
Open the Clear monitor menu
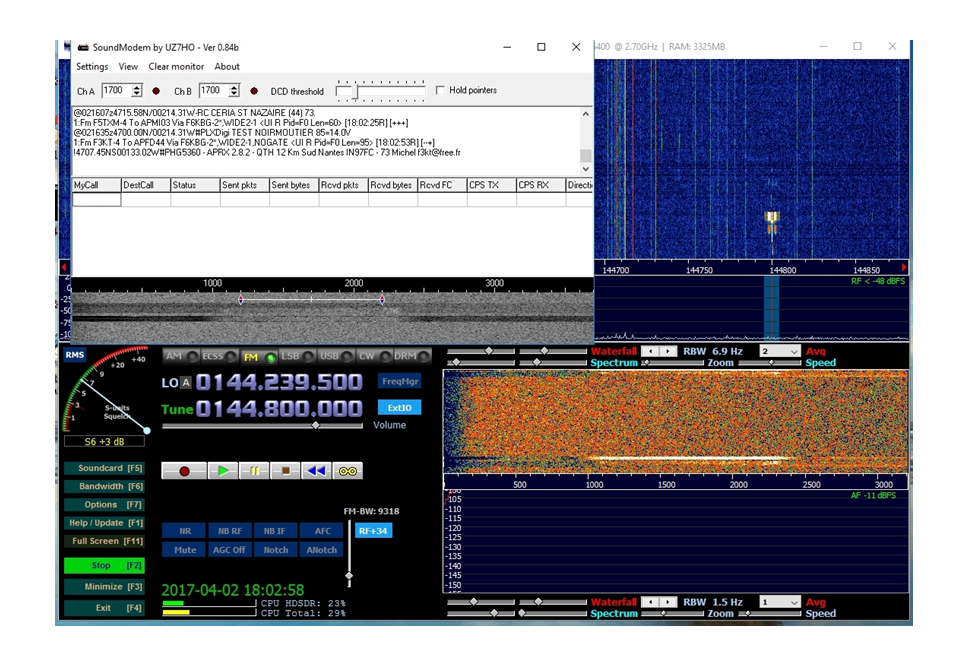[175, 66]
